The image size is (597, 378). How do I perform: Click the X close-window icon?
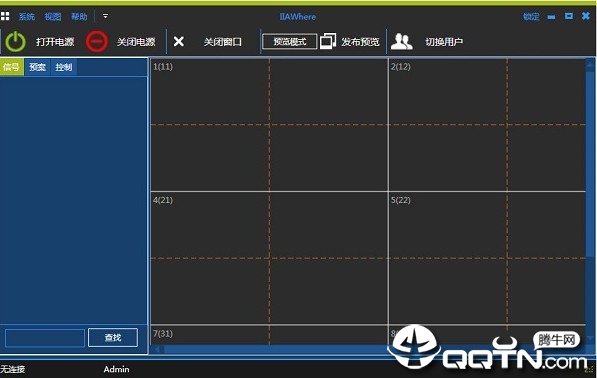point(179,41)
